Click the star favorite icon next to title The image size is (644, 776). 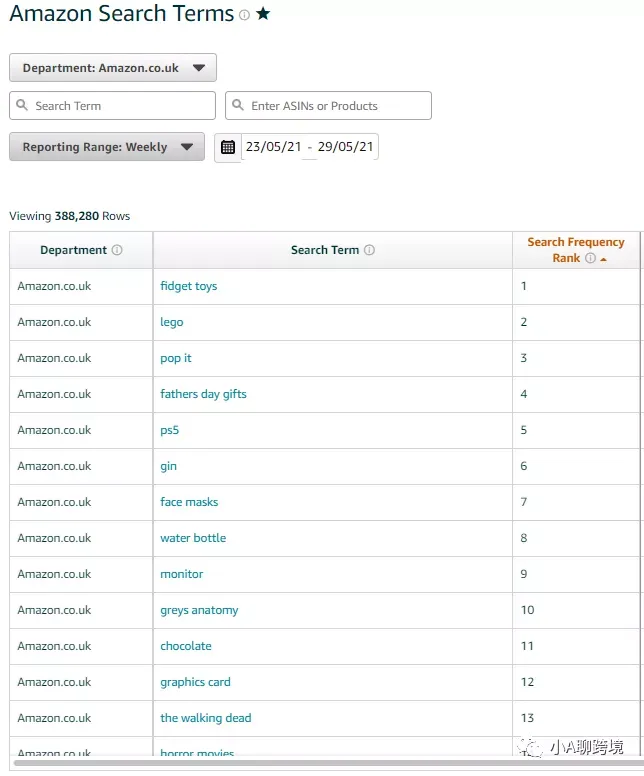[263, 13]
